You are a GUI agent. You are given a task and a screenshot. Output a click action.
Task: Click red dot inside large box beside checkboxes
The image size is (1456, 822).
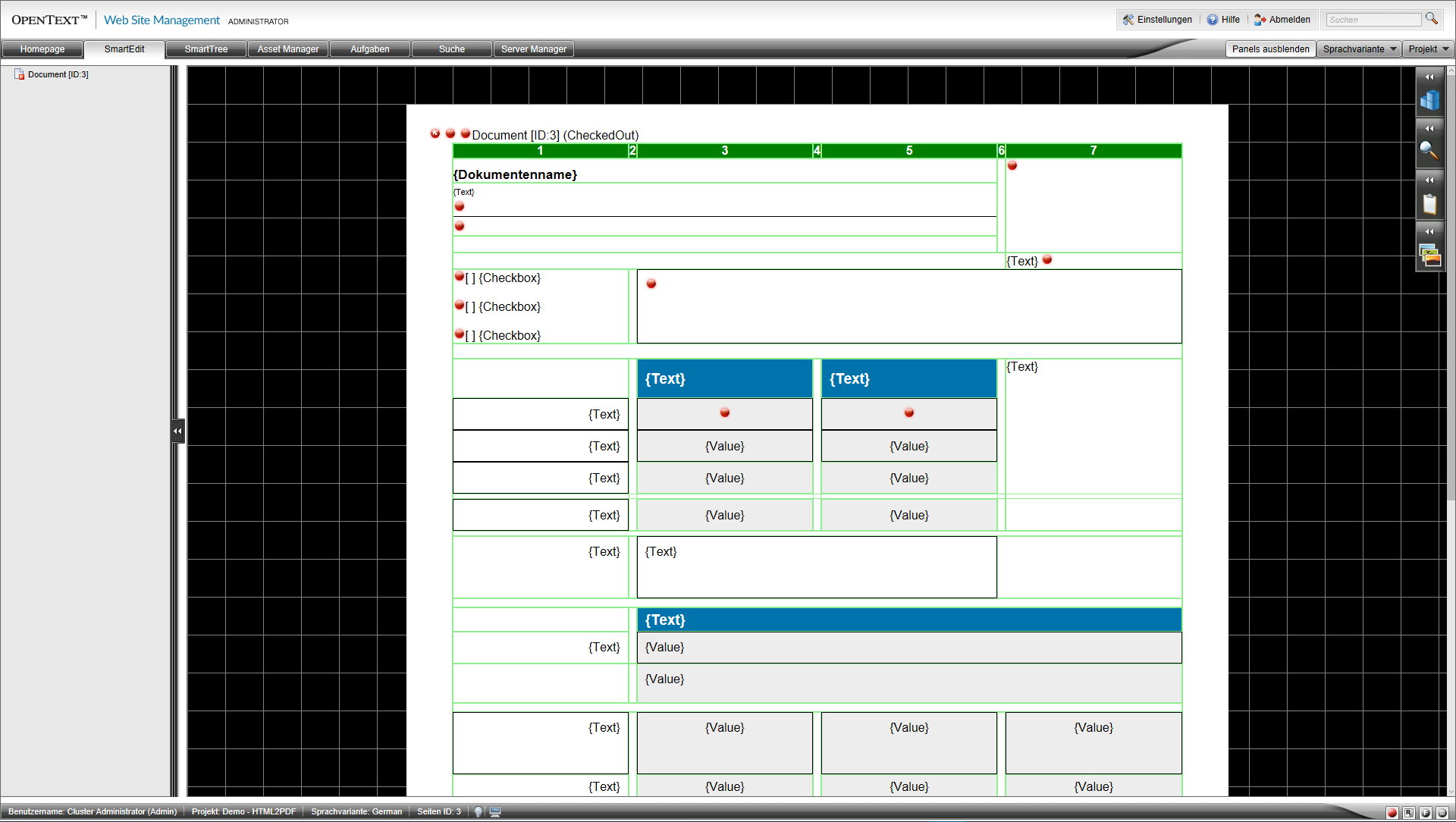coord(651,284)
